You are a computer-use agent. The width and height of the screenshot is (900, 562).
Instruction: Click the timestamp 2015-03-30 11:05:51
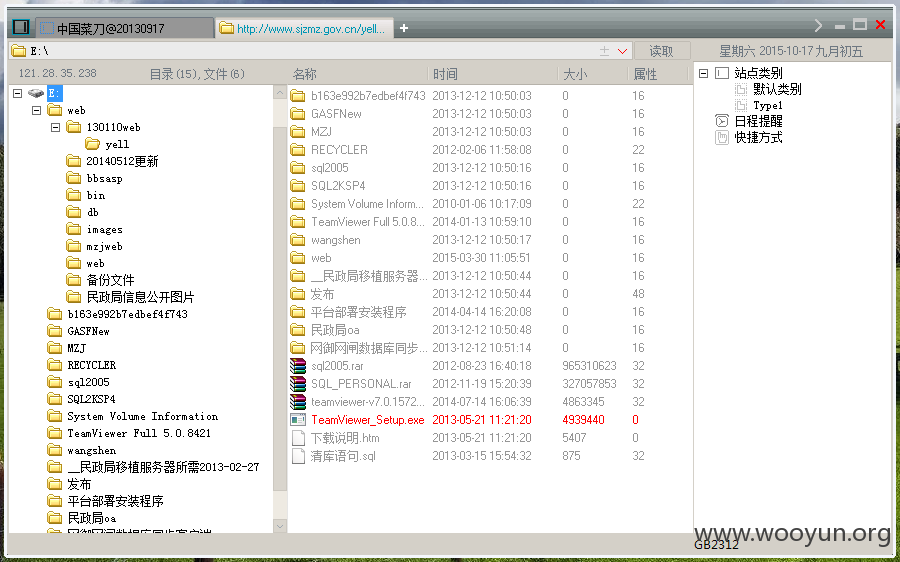[x=482, y=258]
